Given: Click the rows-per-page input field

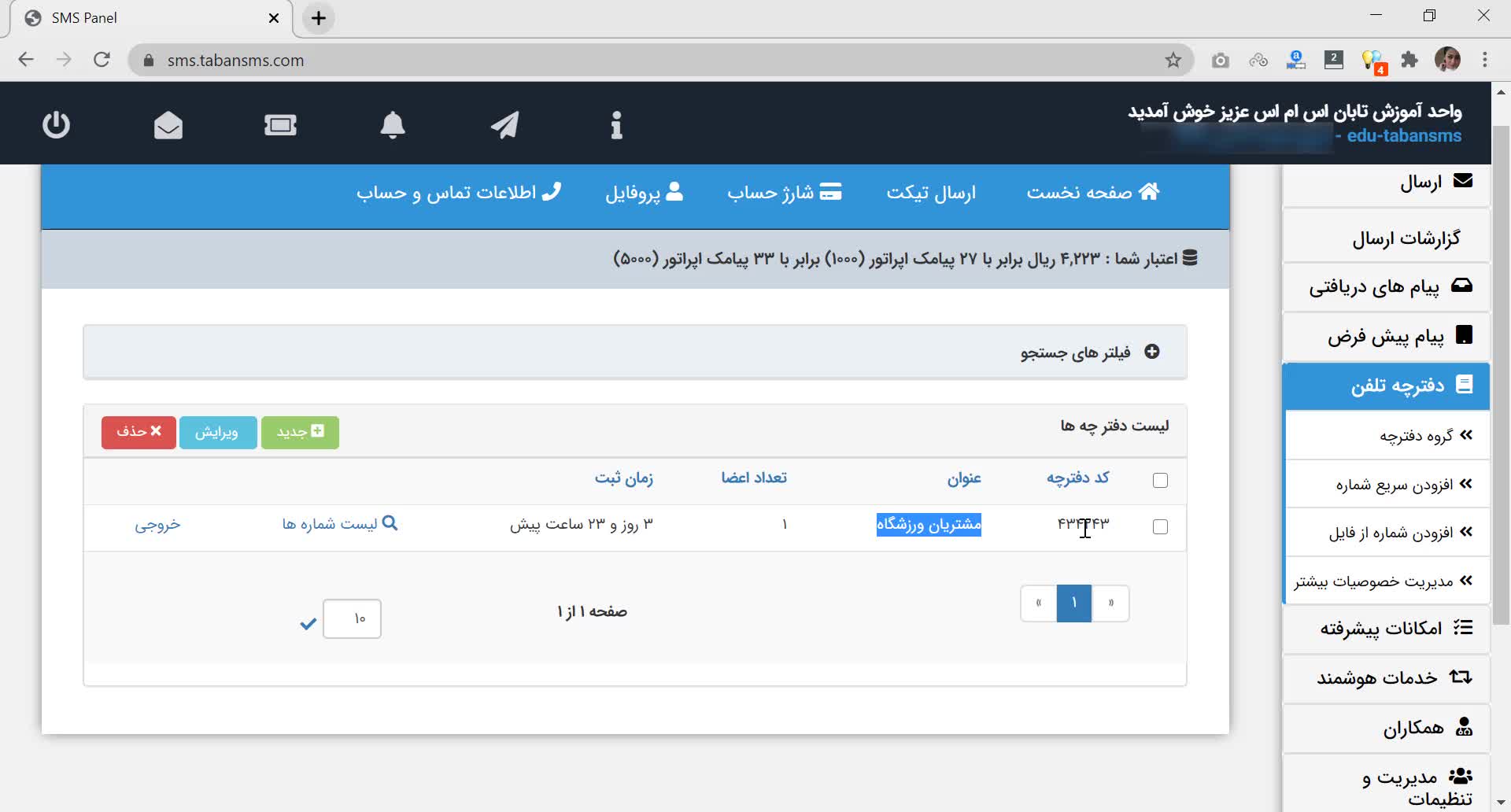Looking at the screenshot, I should tap(352, 618).
